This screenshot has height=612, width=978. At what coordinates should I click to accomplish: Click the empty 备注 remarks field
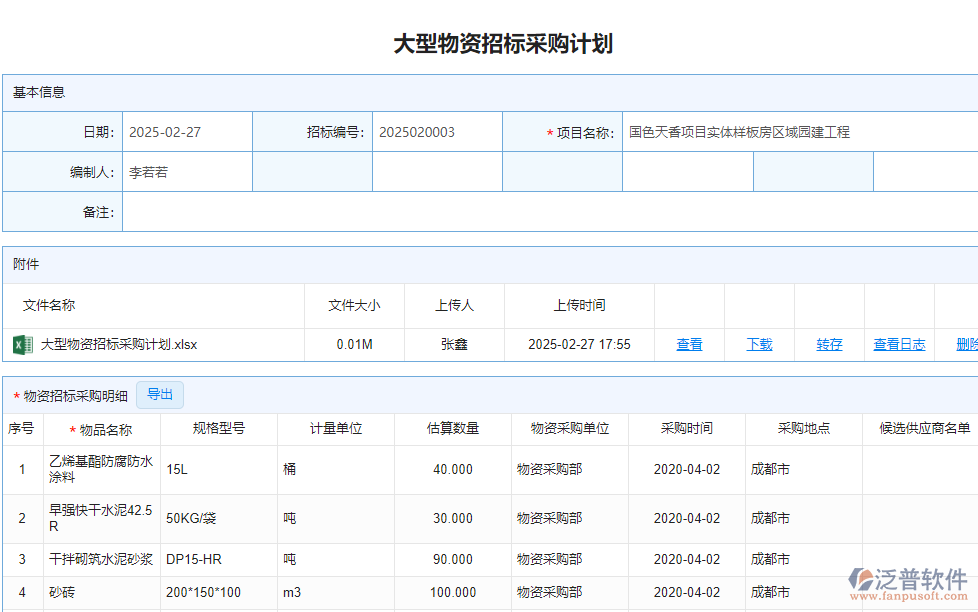[x=550, y=212]
